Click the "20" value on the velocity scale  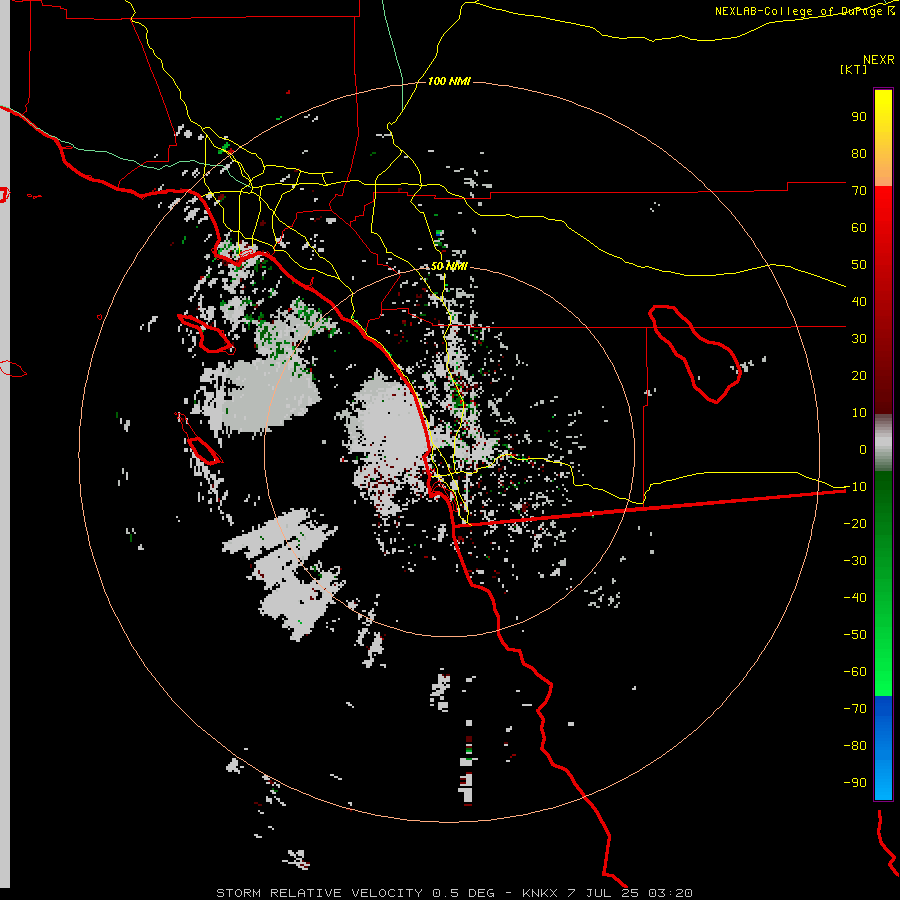[x=859, y=375]
